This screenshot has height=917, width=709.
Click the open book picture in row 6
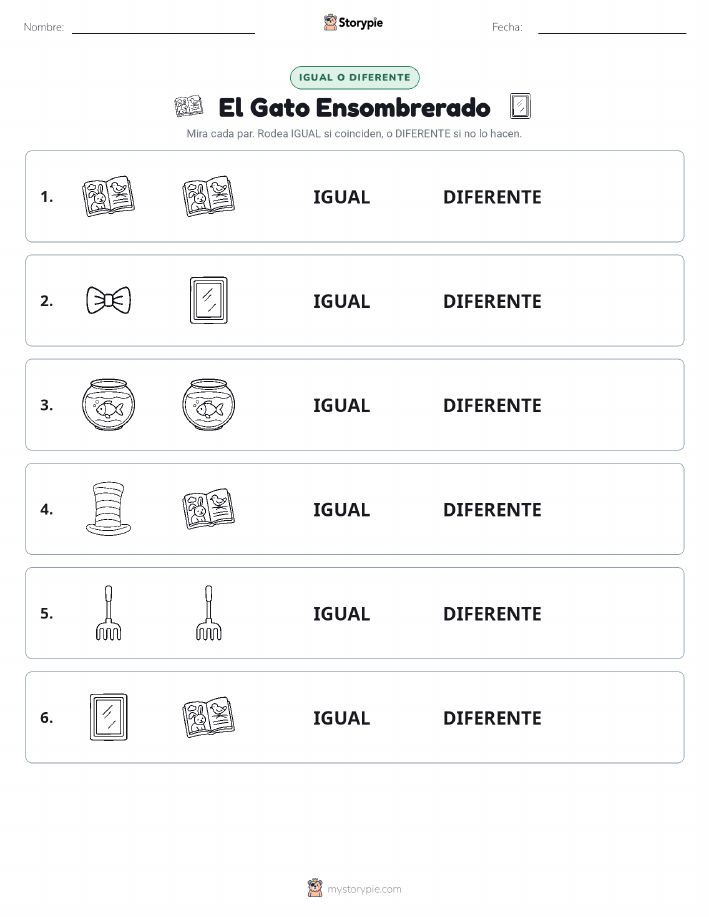click(208, 717)
